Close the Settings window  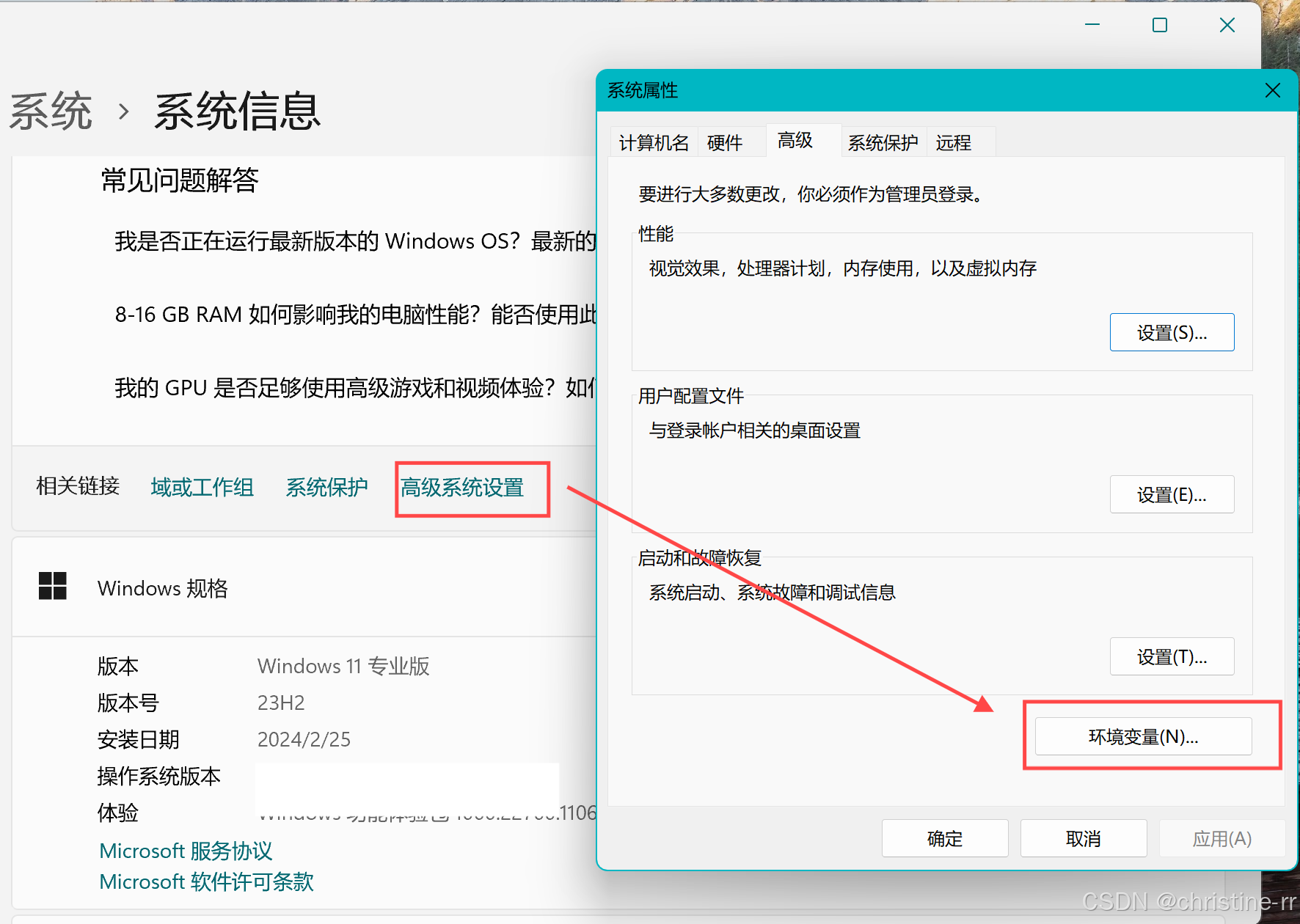click(1227, 25)
